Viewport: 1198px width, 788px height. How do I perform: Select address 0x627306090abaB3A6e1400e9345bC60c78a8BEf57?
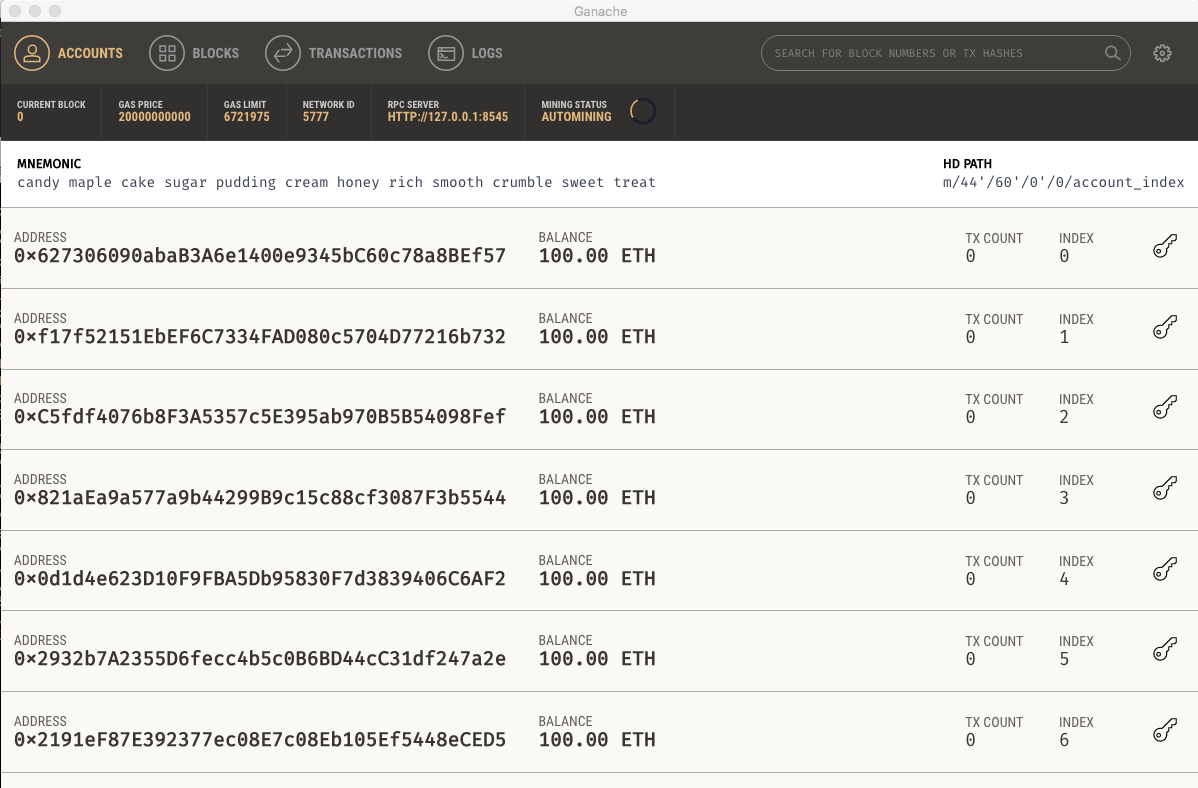[x=260, y=255]
